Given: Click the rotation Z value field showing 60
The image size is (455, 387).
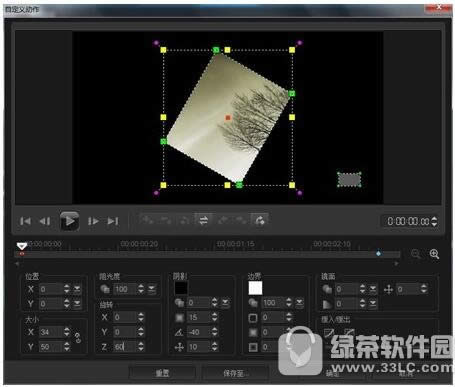Looking at the screenshot, I should pos(125,347).
